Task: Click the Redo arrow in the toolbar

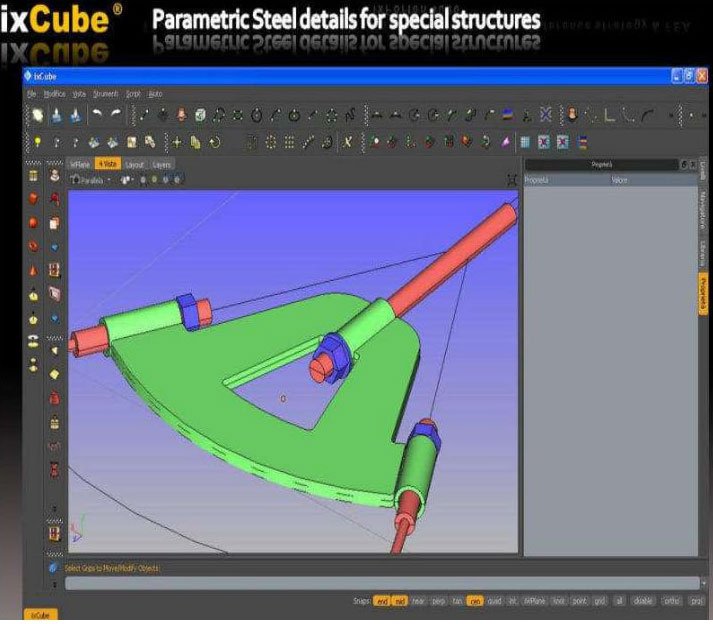Action: [x=116, y=116]
